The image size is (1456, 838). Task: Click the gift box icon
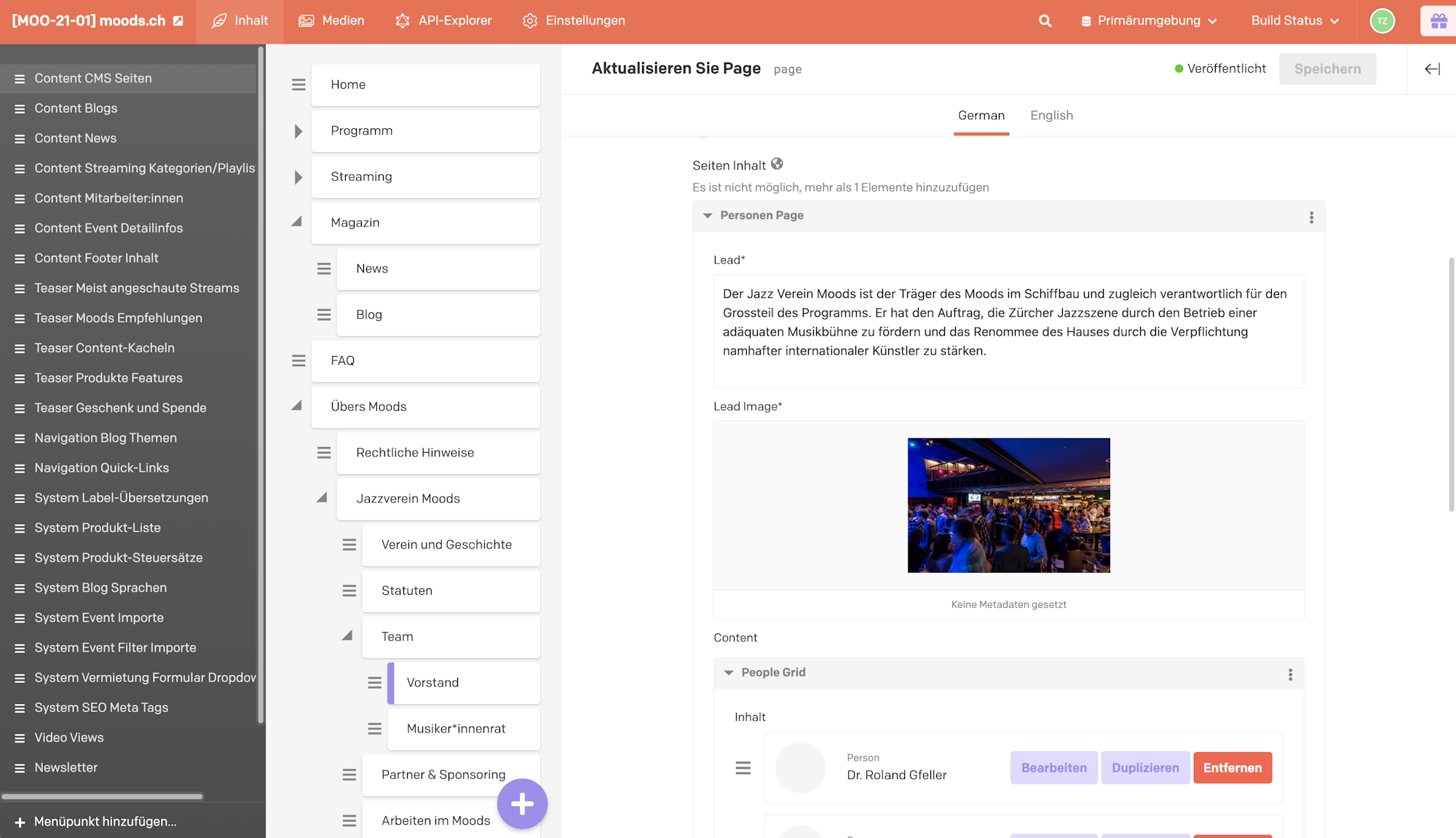point(1439,21)
